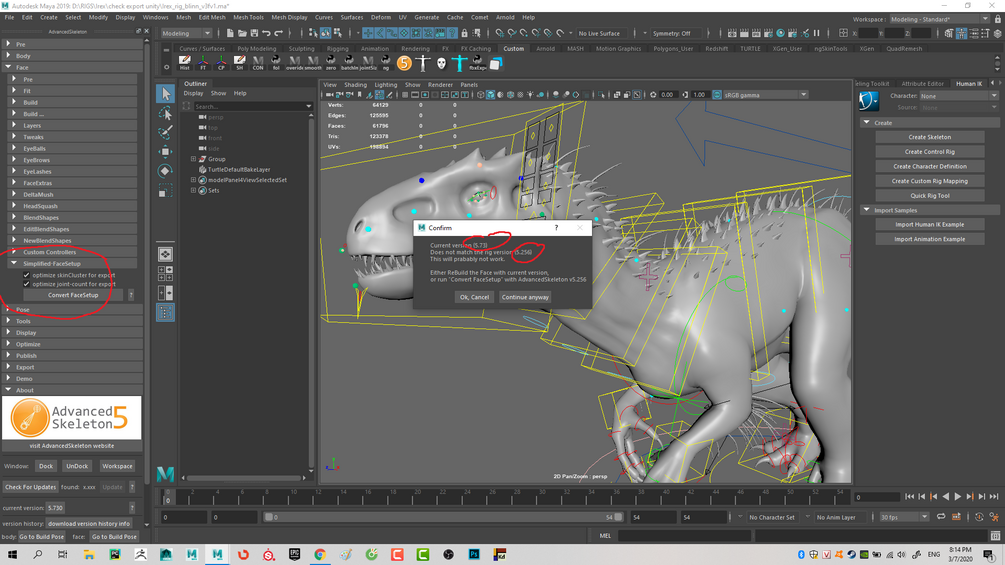Click the Quick Rig Tool button
The width and height of the screenshot is (1005, 565).
point(929,195)
